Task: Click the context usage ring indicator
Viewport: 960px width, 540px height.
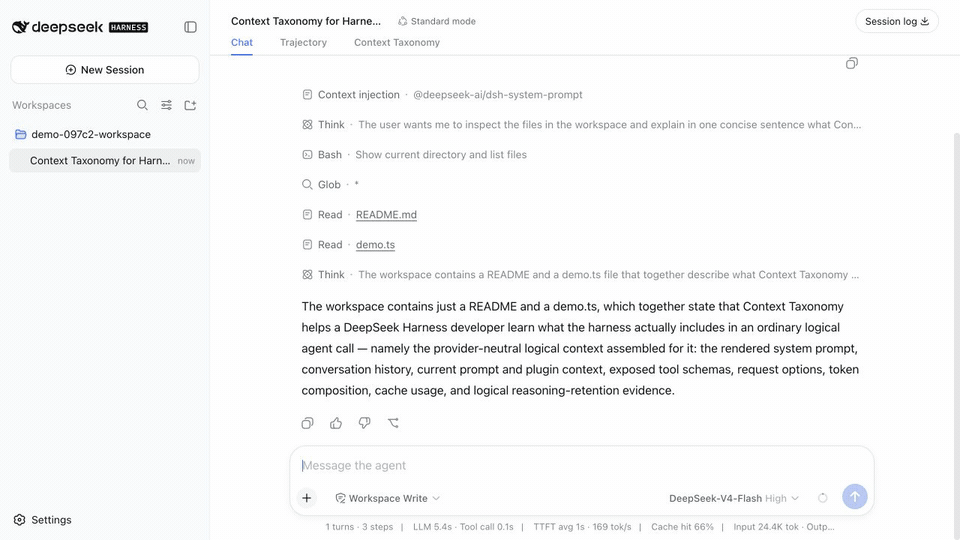Action: point(823,498)
